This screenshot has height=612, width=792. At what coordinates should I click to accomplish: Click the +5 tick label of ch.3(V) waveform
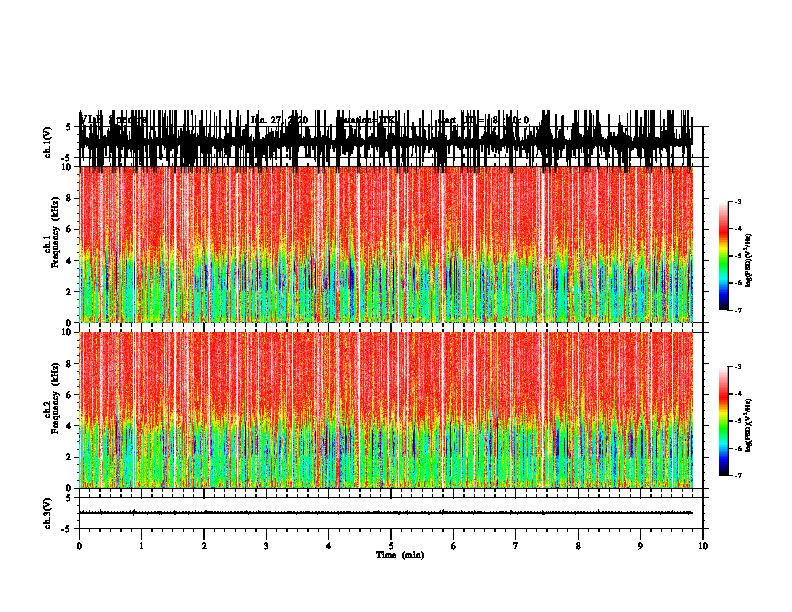click(68, 497)
